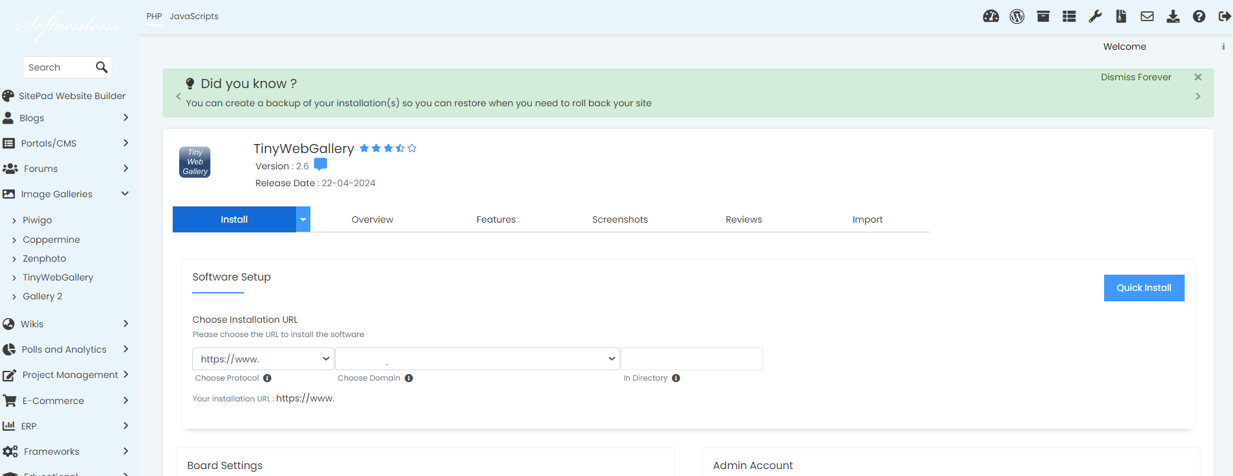The width and height of the screenshot is (1233, 476).
Task: Click the In Directory input field
Action: pos(692,359)
